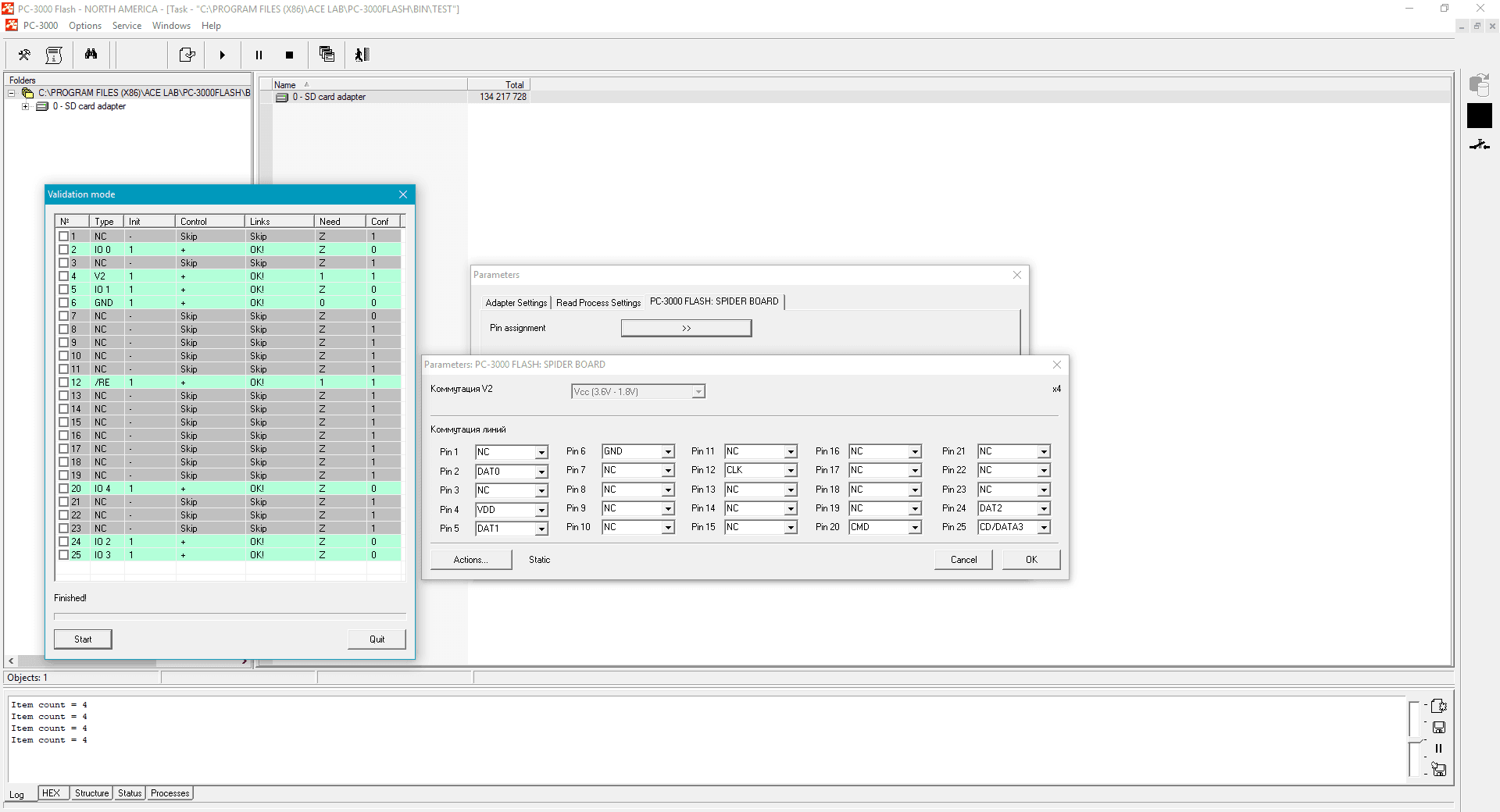This screenshot has height=812, width=1500.
Task: Click the walking man exit icon
Action: (362, 55)
